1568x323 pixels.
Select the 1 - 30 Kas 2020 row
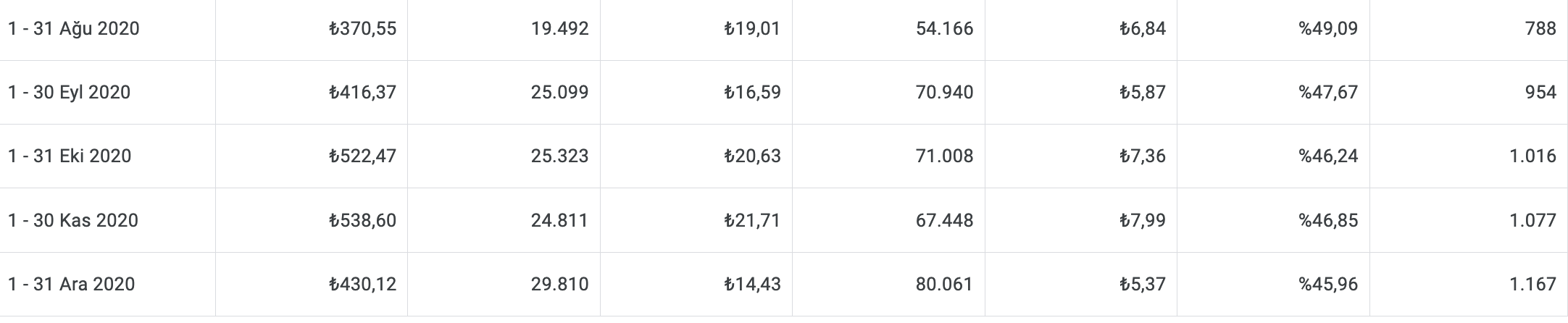[784, 220]
